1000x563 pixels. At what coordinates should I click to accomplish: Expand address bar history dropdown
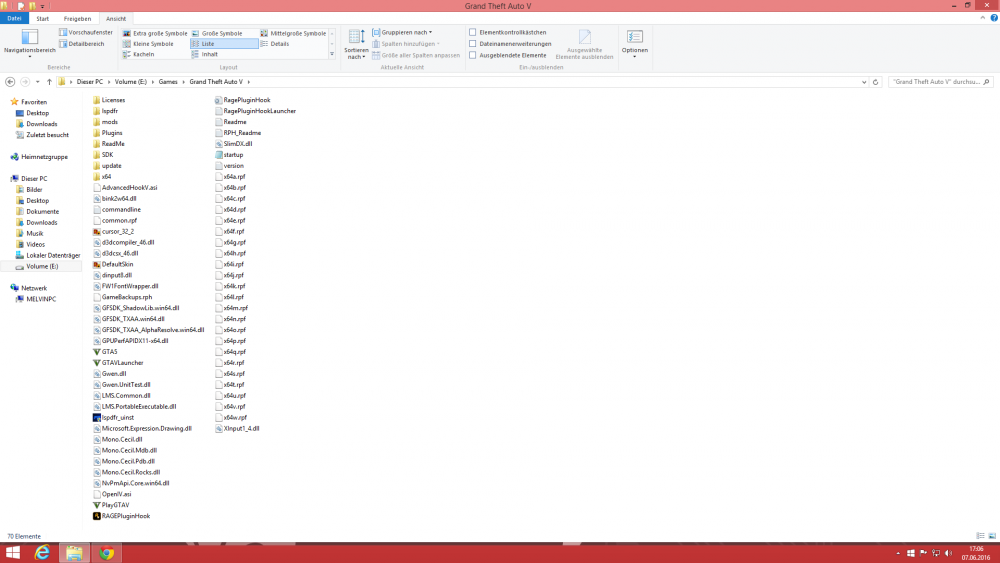[864, 82]
